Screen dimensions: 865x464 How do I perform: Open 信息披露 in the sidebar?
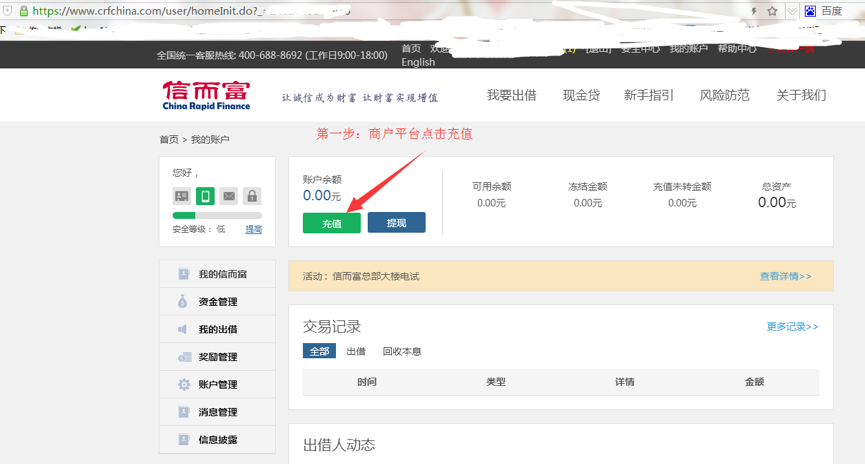coord(217,440)
